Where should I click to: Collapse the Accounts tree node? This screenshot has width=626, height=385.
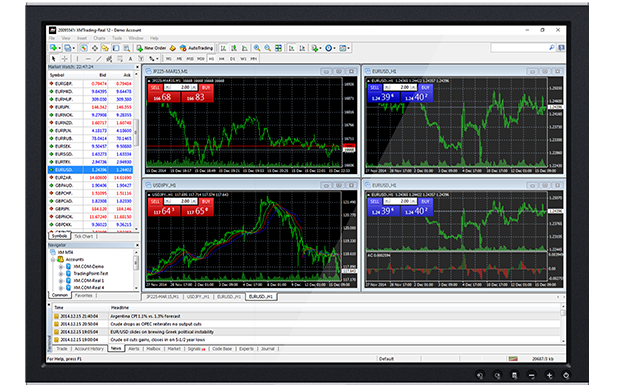click(53, 260)
